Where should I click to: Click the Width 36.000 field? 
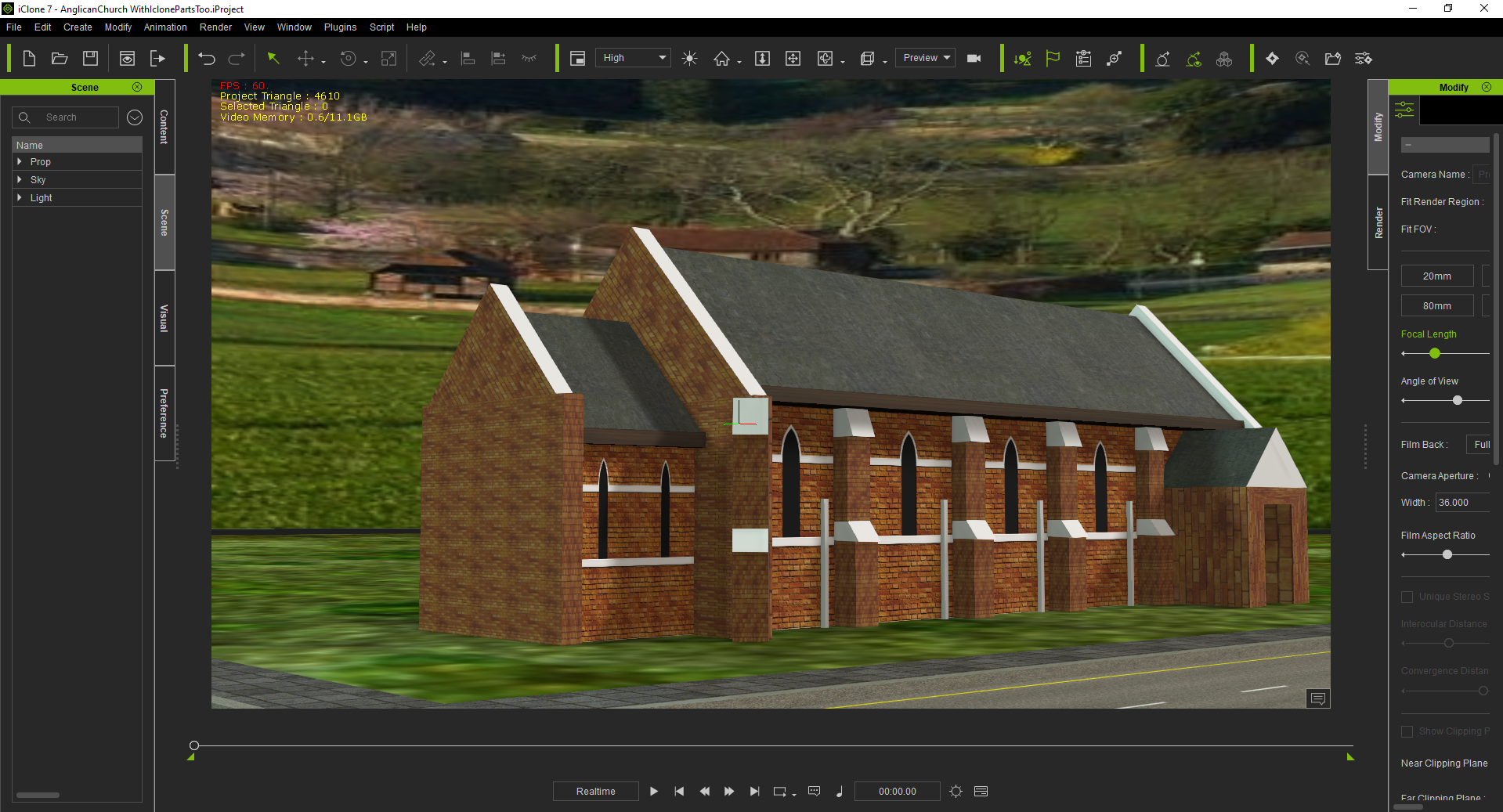click(1462, 502)
